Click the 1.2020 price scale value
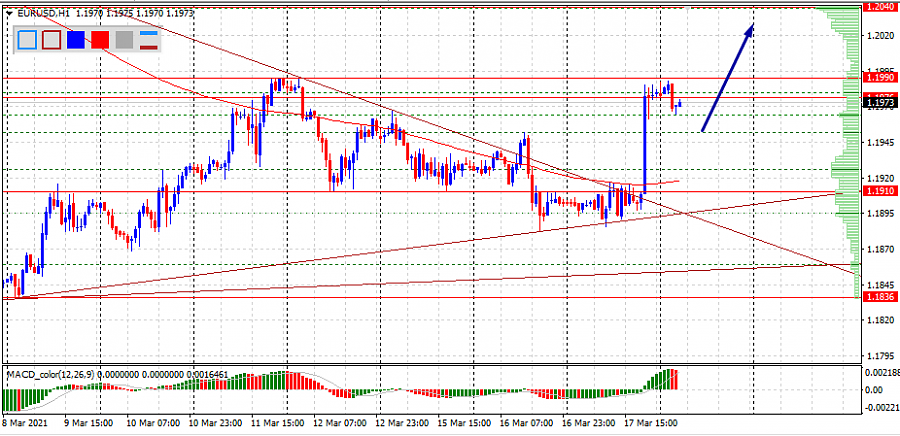Image resolution: width=900 pixels, height=436 pixels. click(883, 36)
